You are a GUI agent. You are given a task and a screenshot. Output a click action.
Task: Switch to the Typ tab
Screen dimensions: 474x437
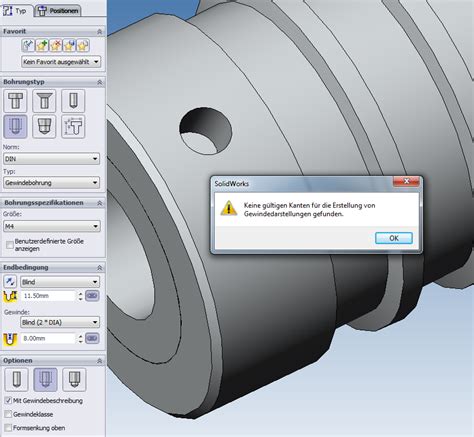[16, 11]
